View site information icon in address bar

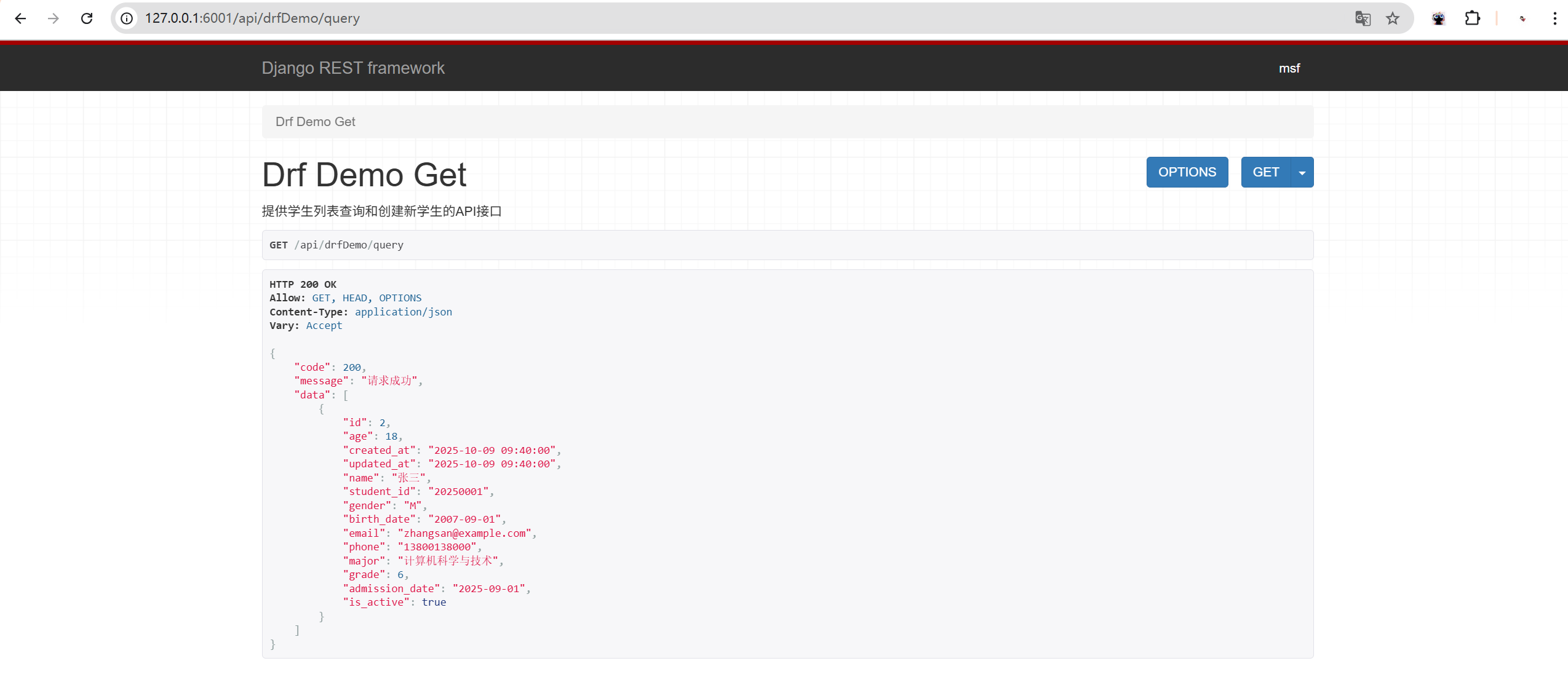point(127,18)
